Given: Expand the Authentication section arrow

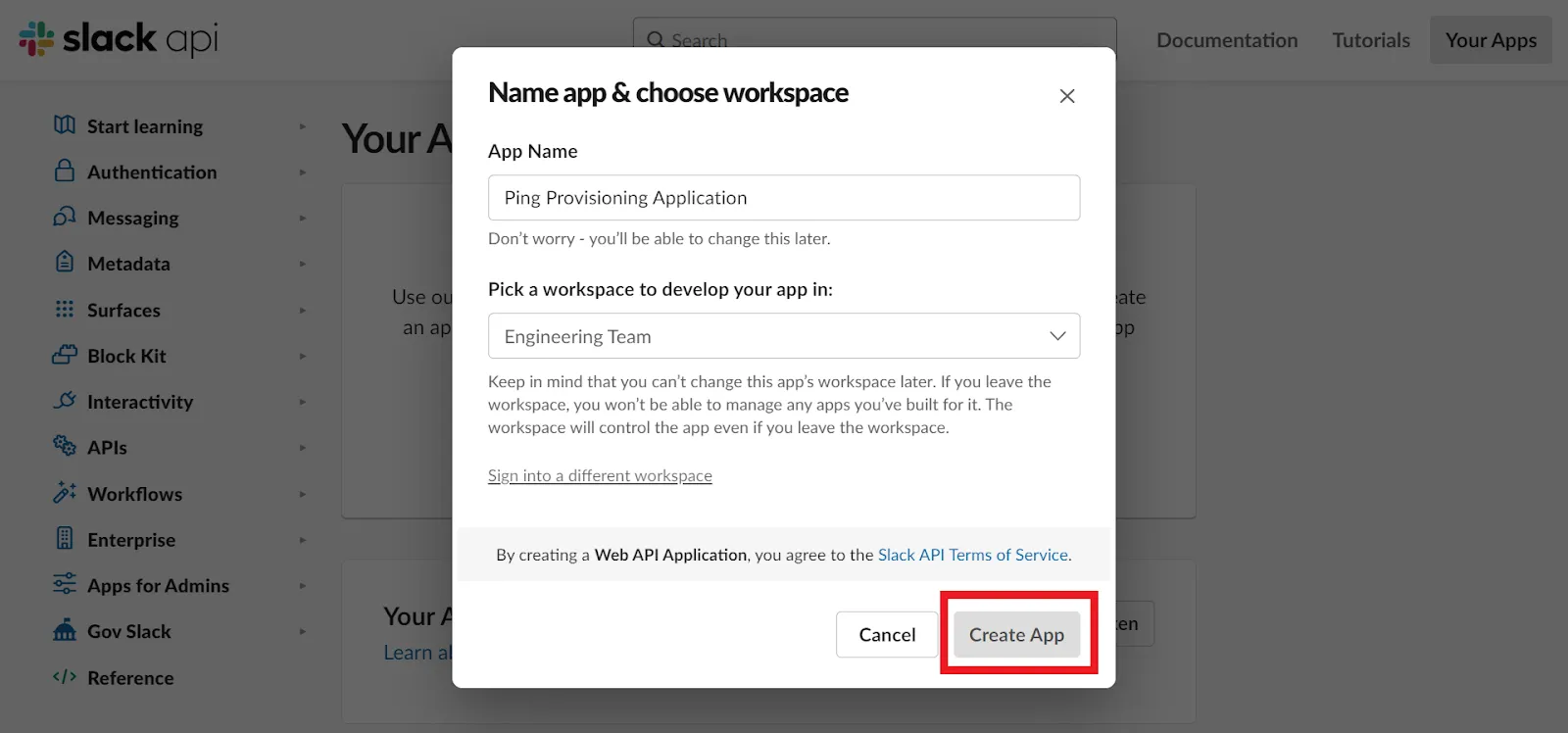Looking at the screenshot, I should click(x=303, y=172).
